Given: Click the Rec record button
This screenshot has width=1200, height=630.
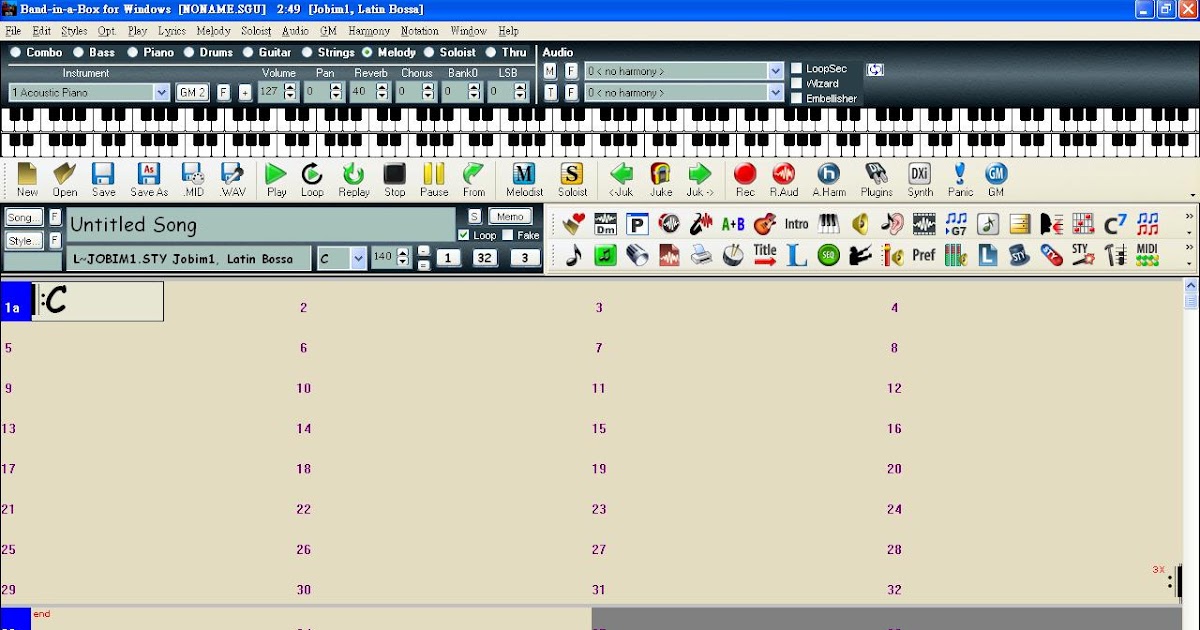Looking at the screenshot, I should click(x=745, y=179).
